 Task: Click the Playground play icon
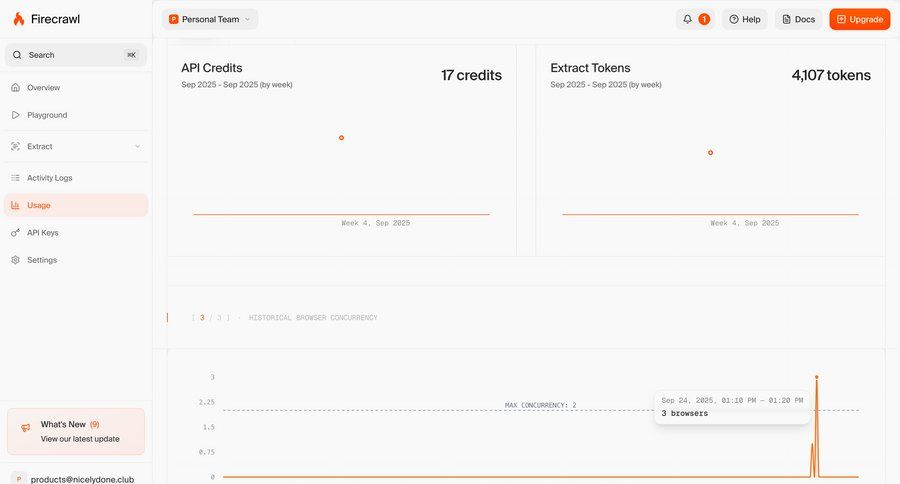tap(16, 115)
